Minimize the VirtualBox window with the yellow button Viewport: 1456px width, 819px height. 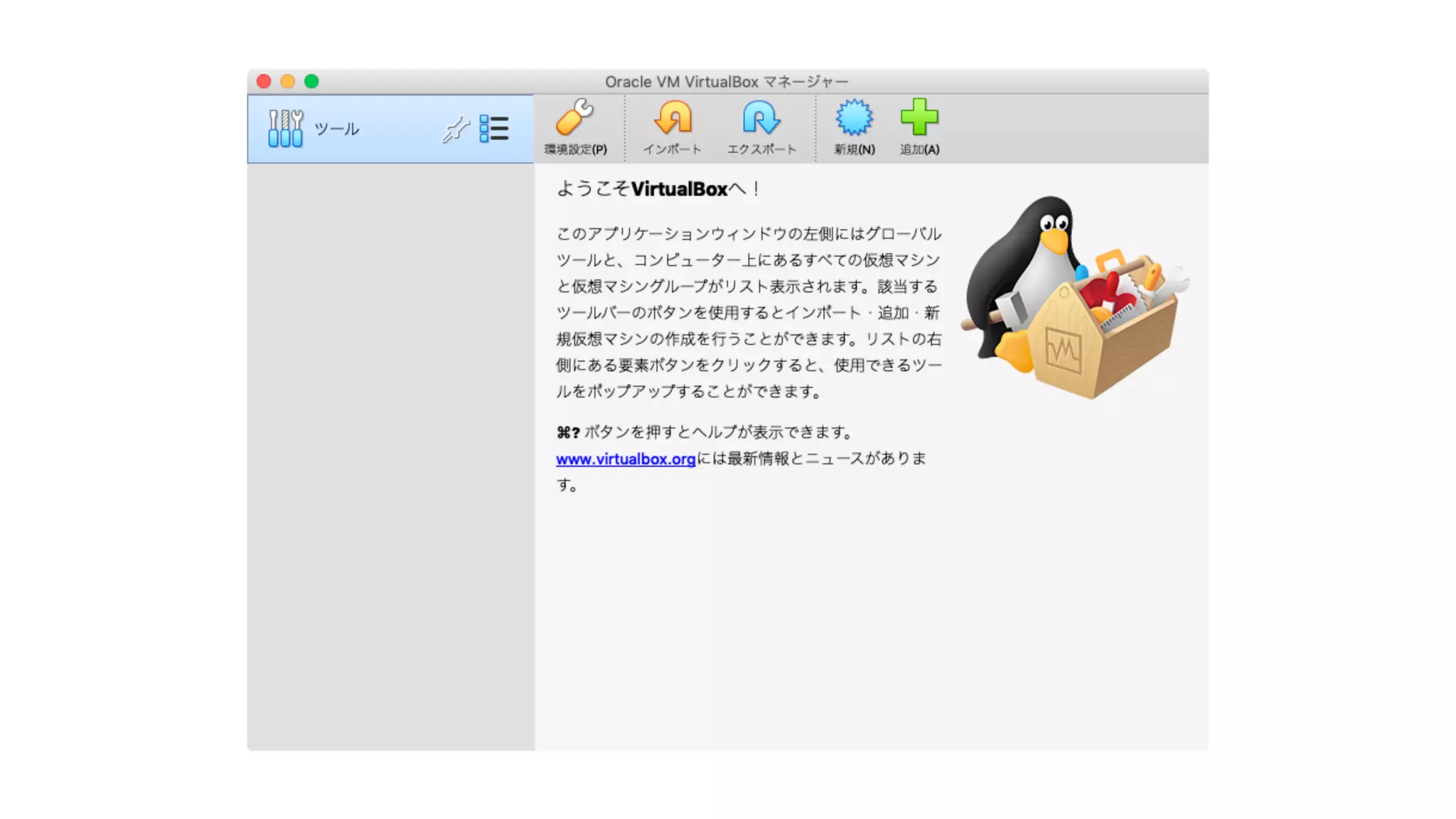click(x=288, y=81)
